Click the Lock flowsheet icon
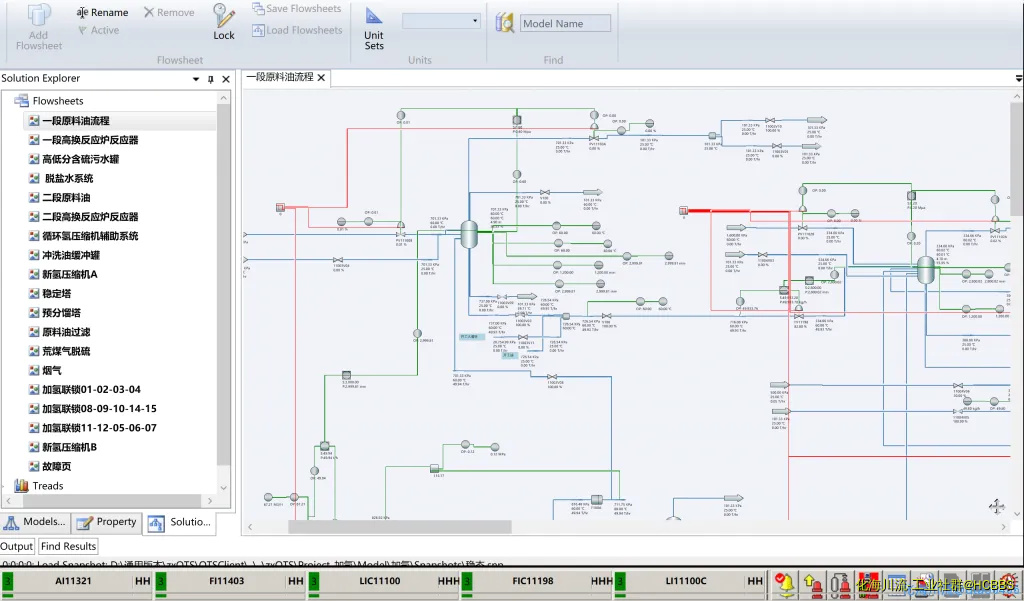The width and height of the screenshot is (1024, 601). [224, 22]
